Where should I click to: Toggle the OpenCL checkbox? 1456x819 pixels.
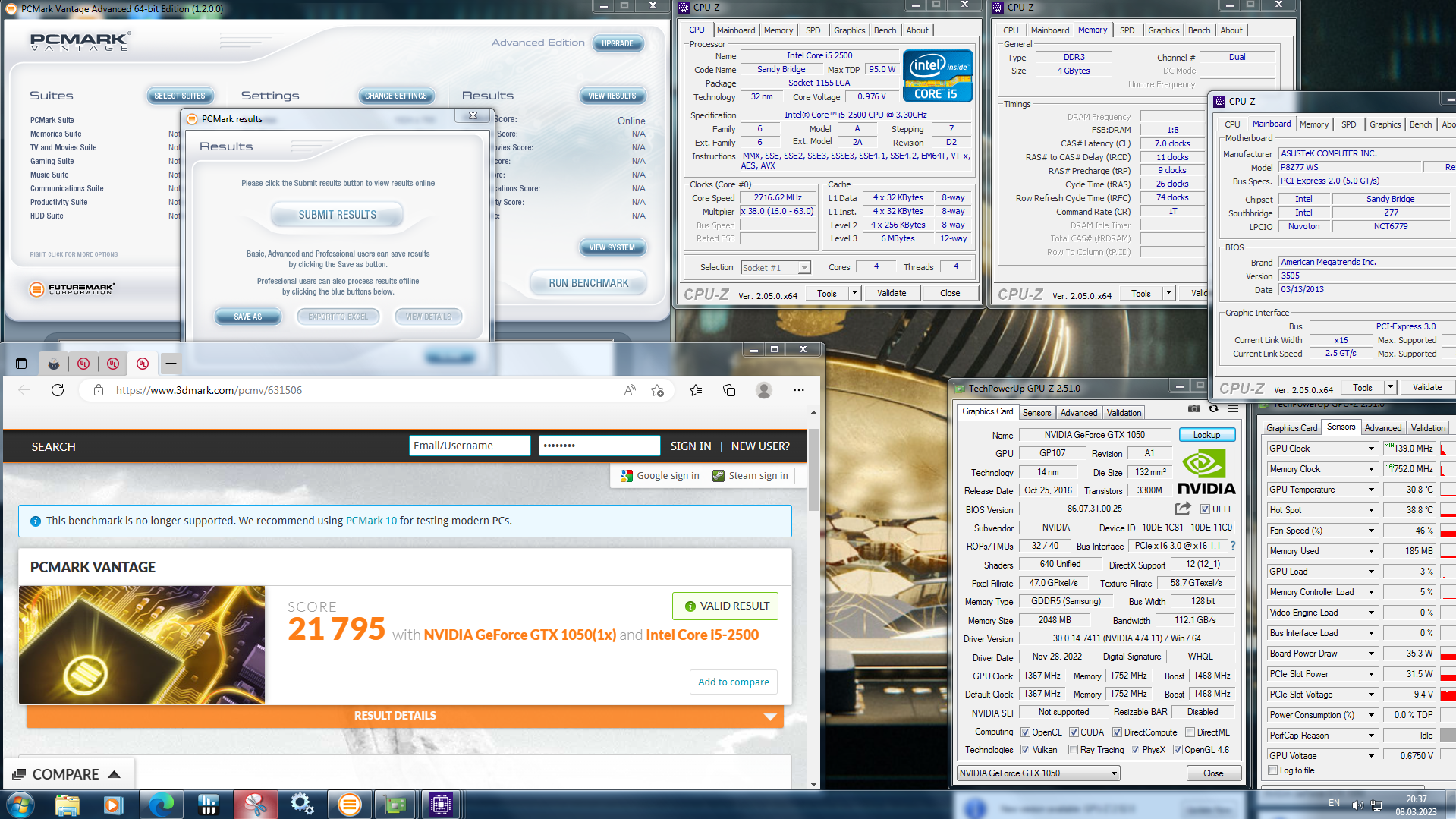tap(1026, 732)
